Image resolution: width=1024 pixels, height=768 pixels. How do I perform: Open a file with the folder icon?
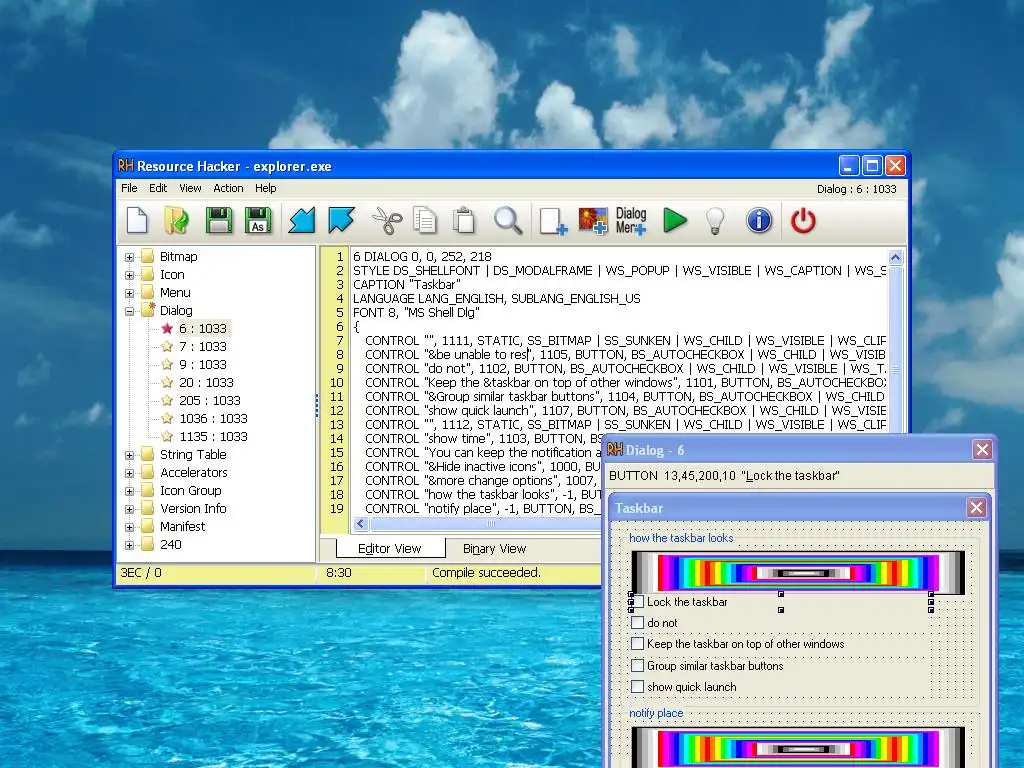[176, 220]
